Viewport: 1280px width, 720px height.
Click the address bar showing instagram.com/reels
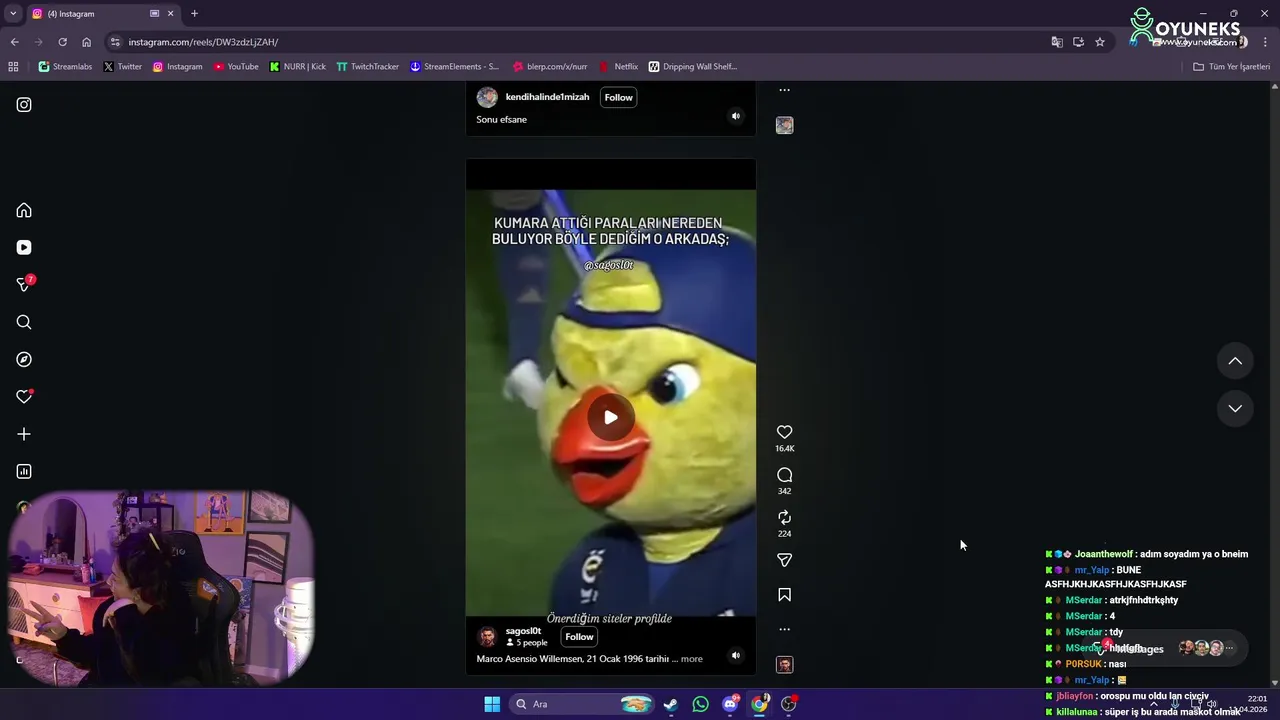pos(580,42)
